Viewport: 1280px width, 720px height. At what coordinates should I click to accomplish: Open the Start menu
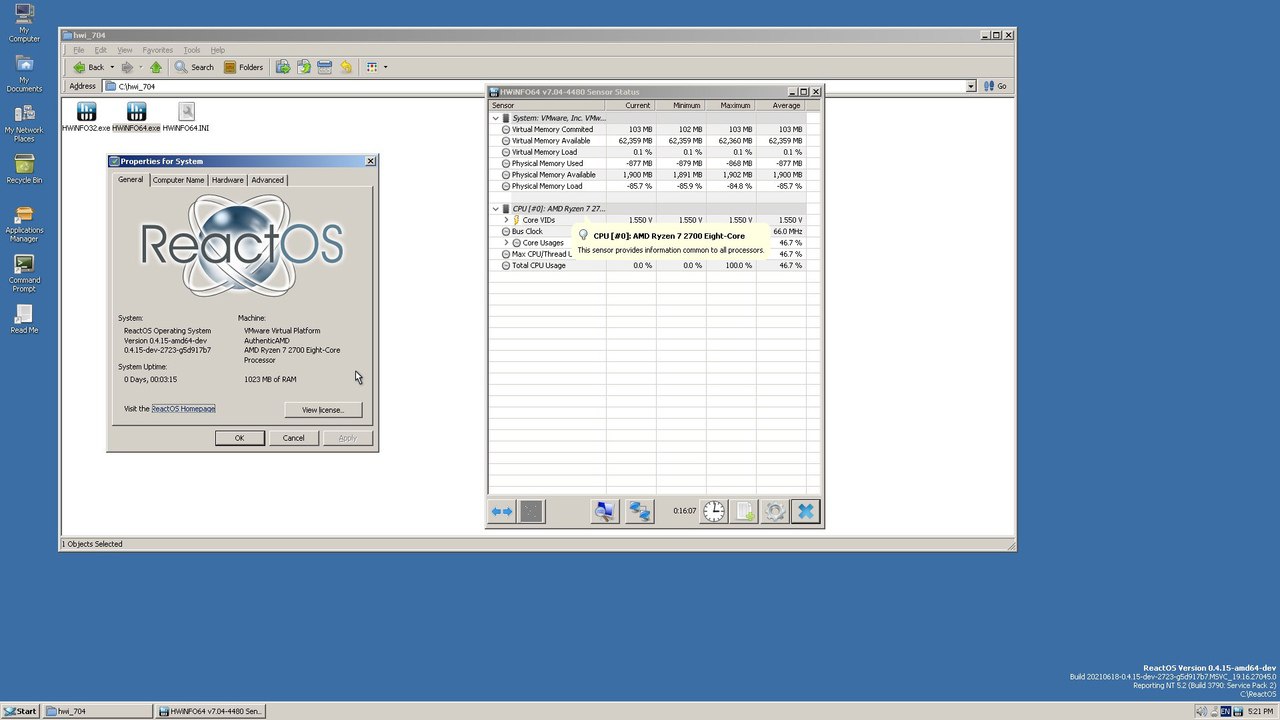[20, 711]
